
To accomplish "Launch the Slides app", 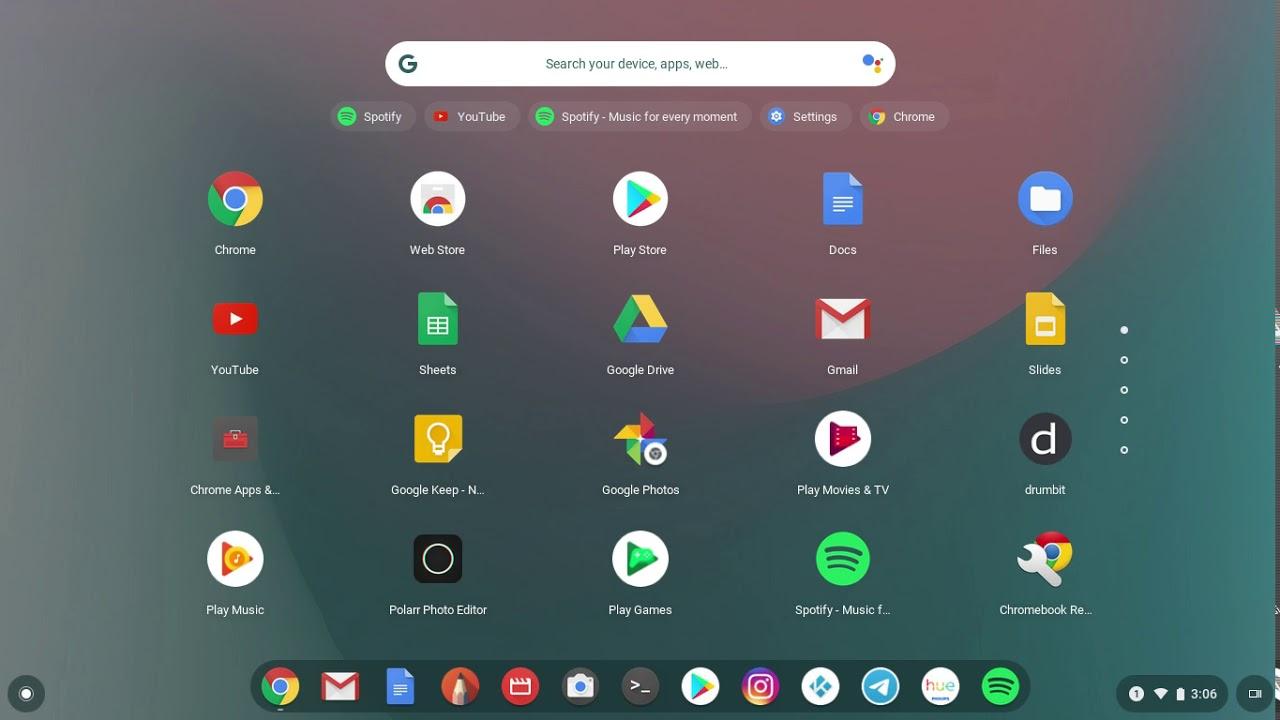I will 1045,319.
